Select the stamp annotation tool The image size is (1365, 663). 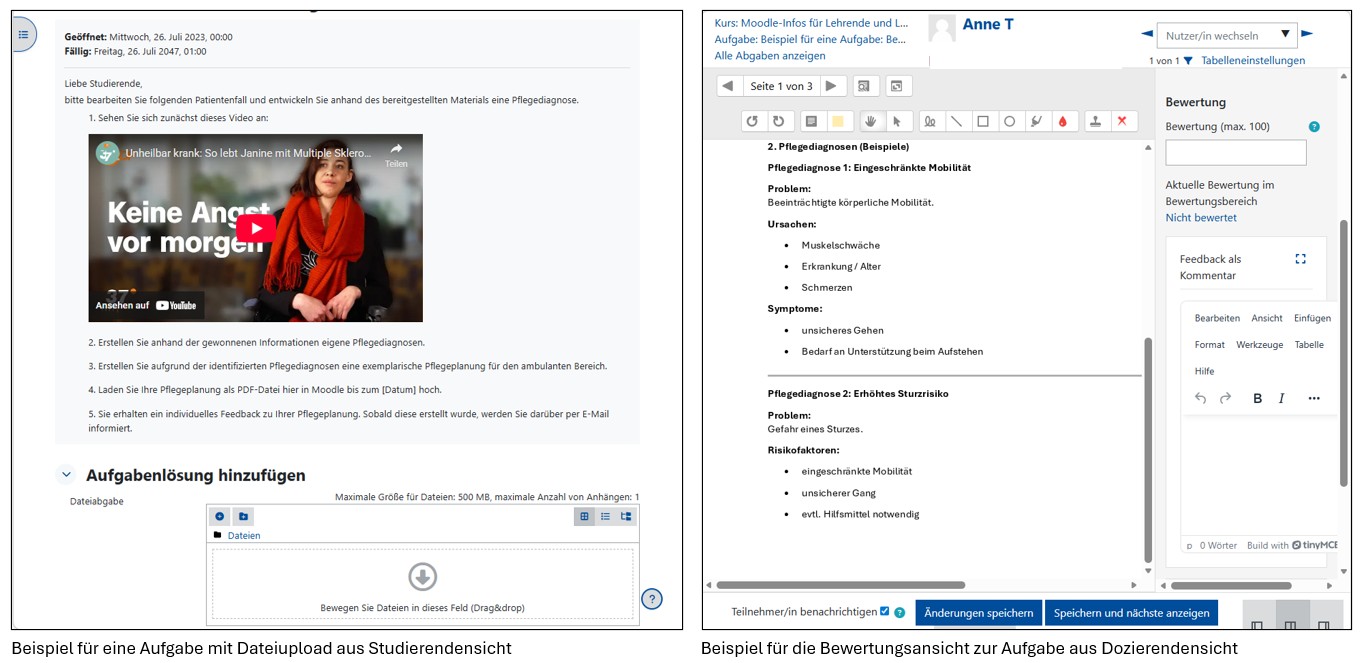1094,120
